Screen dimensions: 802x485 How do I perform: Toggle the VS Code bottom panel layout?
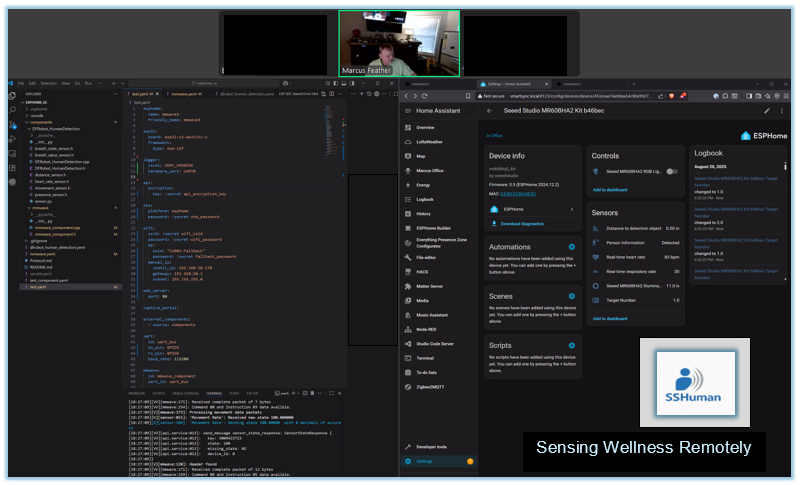point(344,83)
